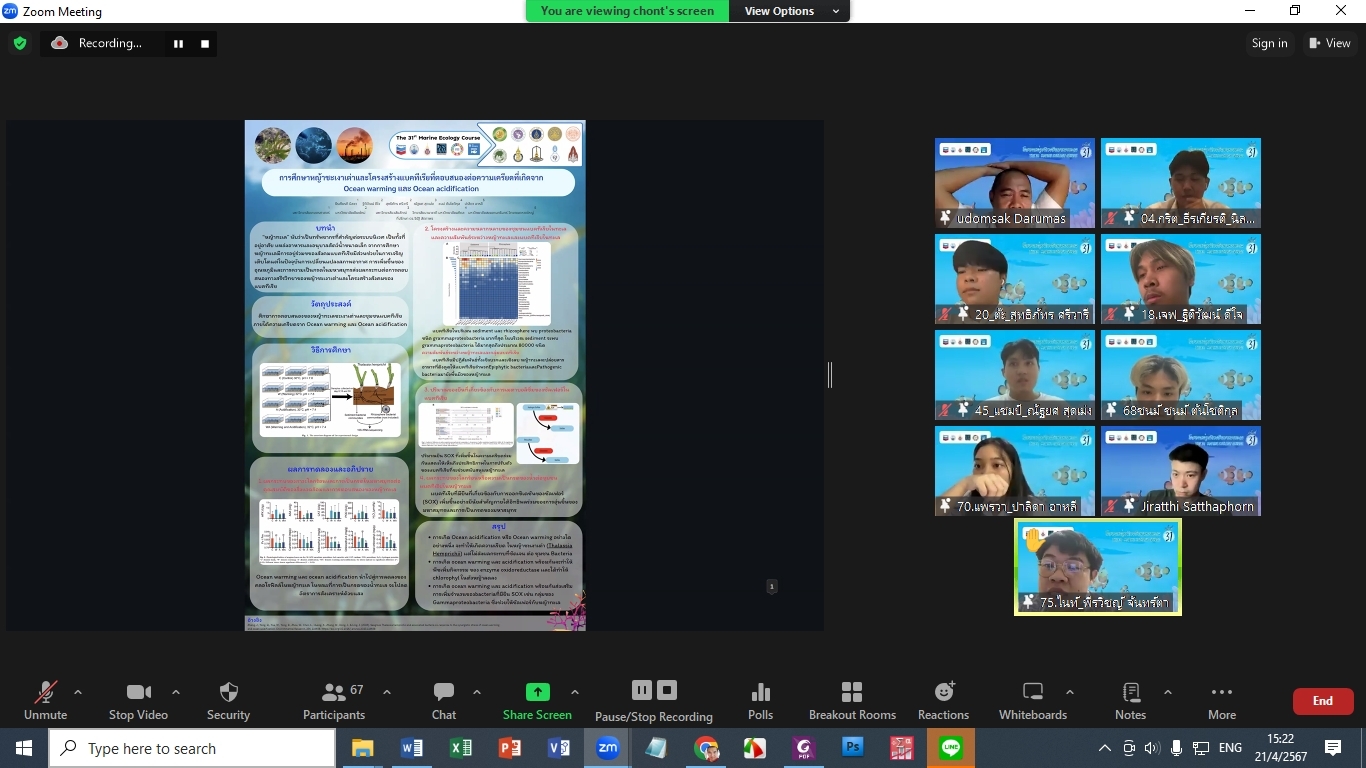Open the Whiteboards icon
The image size is (1366, 768).
pos(1033,693)
